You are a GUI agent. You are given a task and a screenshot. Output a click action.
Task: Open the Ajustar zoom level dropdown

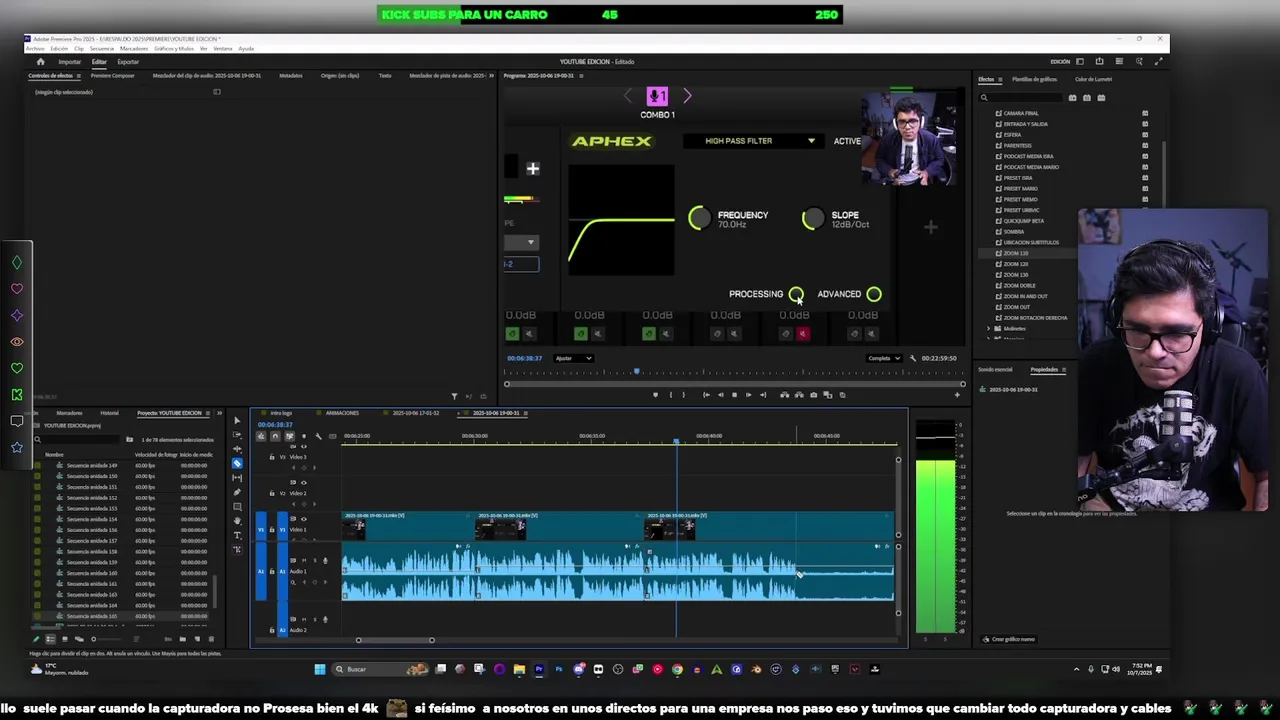coord(574,358)
